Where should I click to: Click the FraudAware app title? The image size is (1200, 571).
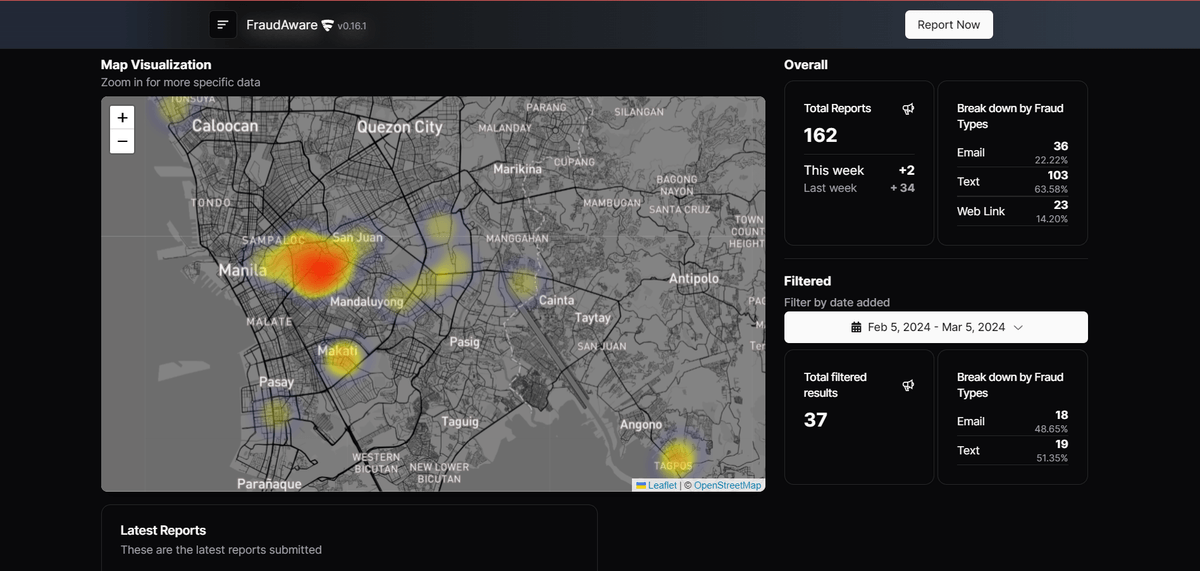pos(282,25)
